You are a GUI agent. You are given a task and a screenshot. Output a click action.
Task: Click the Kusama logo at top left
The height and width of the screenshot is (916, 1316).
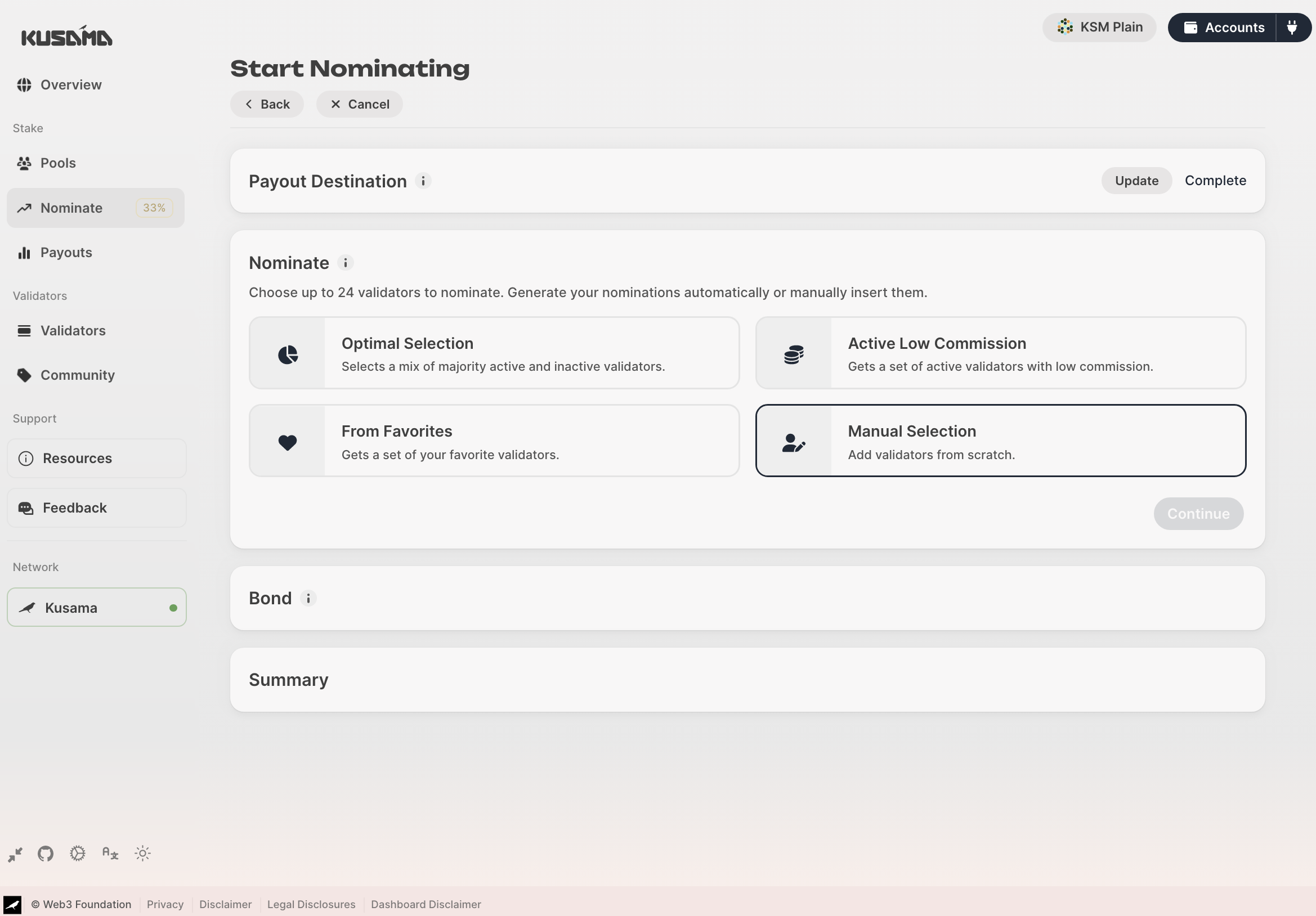(66, 35)
